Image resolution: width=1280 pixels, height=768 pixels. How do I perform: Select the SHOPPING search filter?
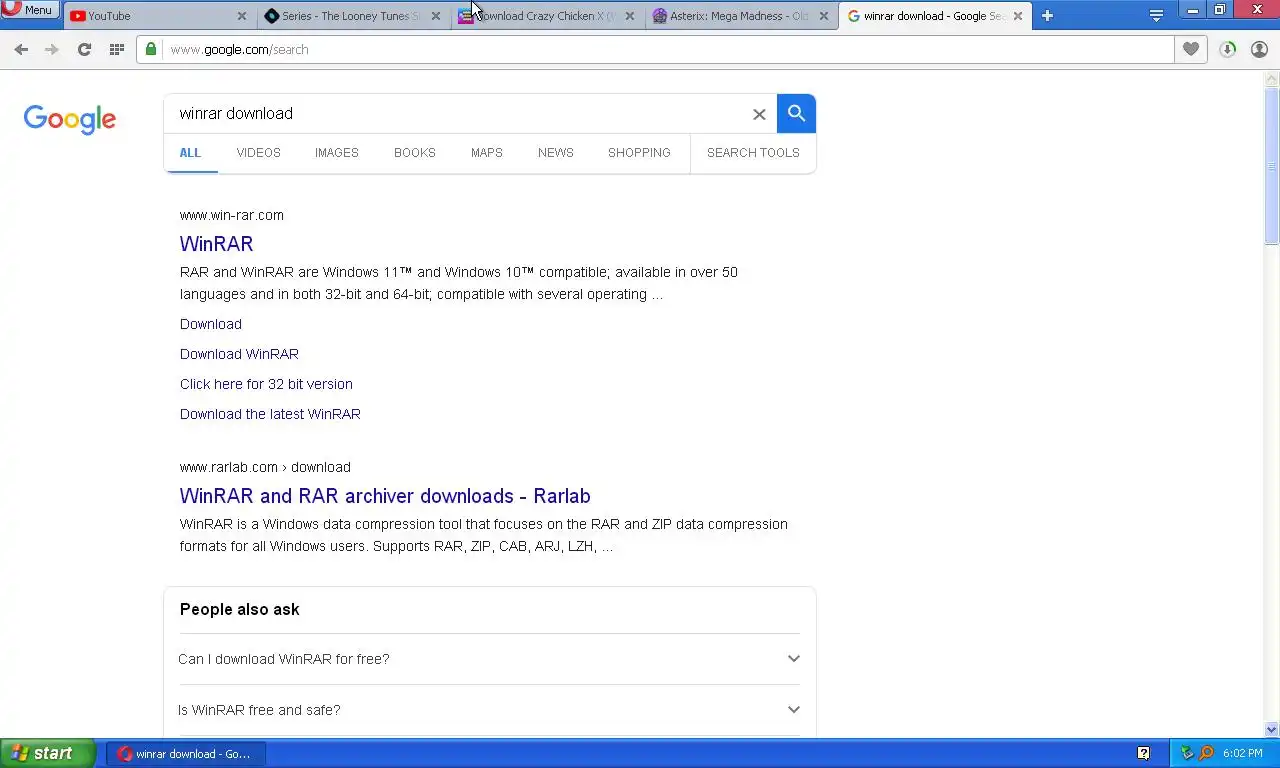click(639, 153)
